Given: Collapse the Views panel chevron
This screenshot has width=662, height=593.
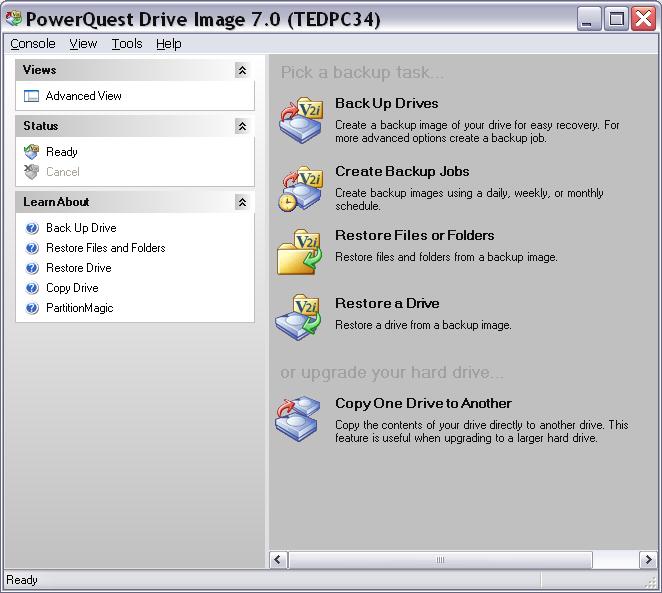Looking at the screenshot, I should (242, 70).
